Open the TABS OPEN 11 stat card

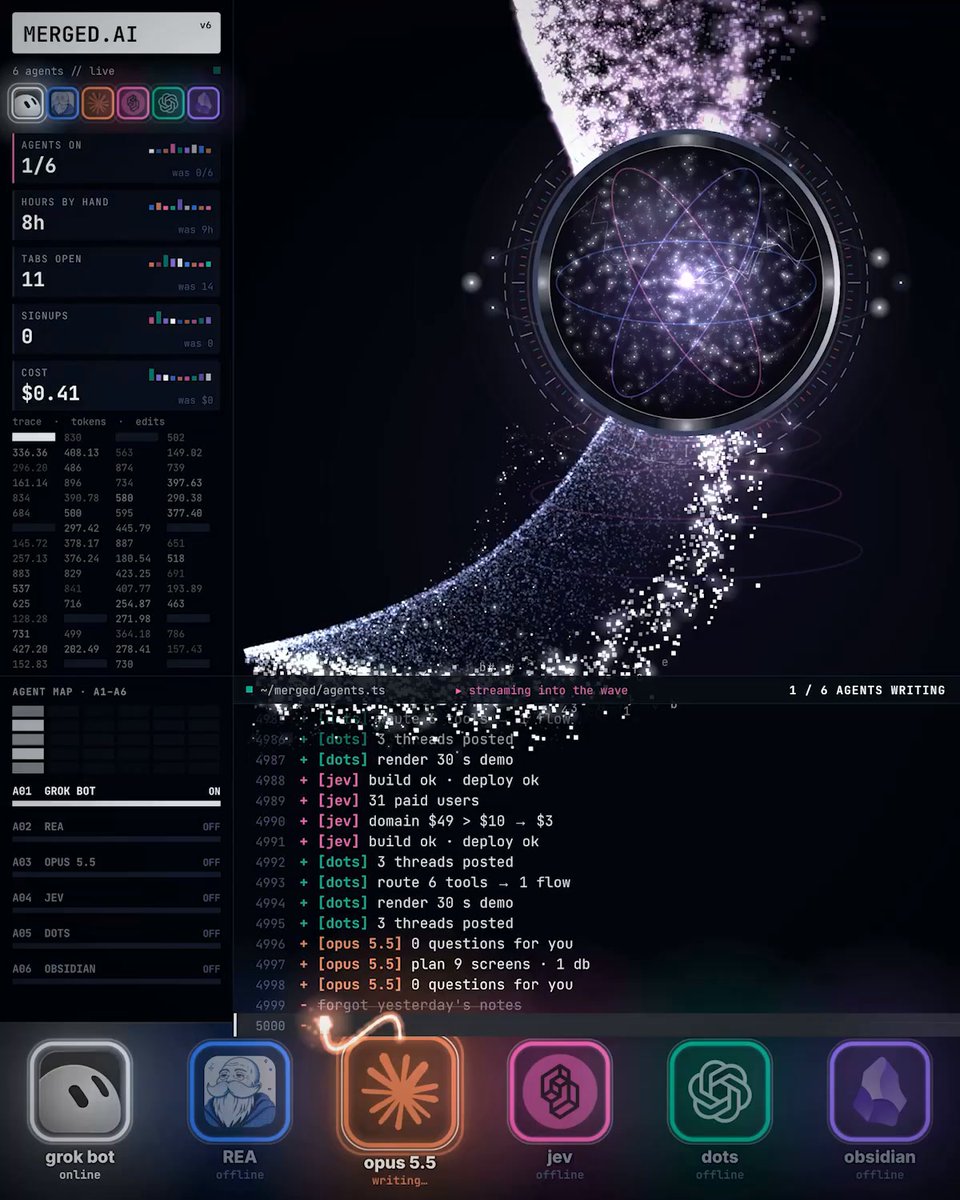coord(116,272)
